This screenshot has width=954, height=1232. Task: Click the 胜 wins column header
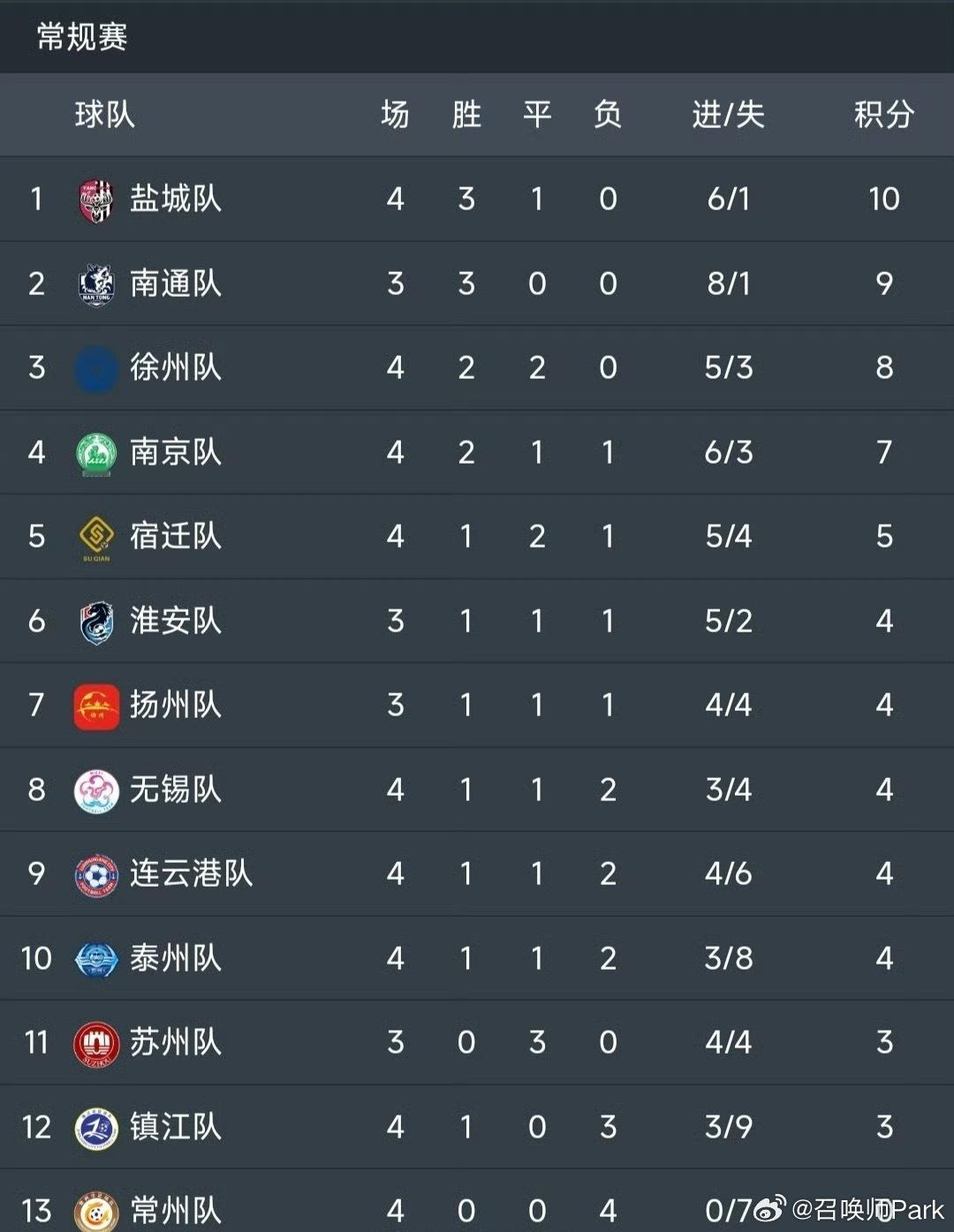coord(466,115)
